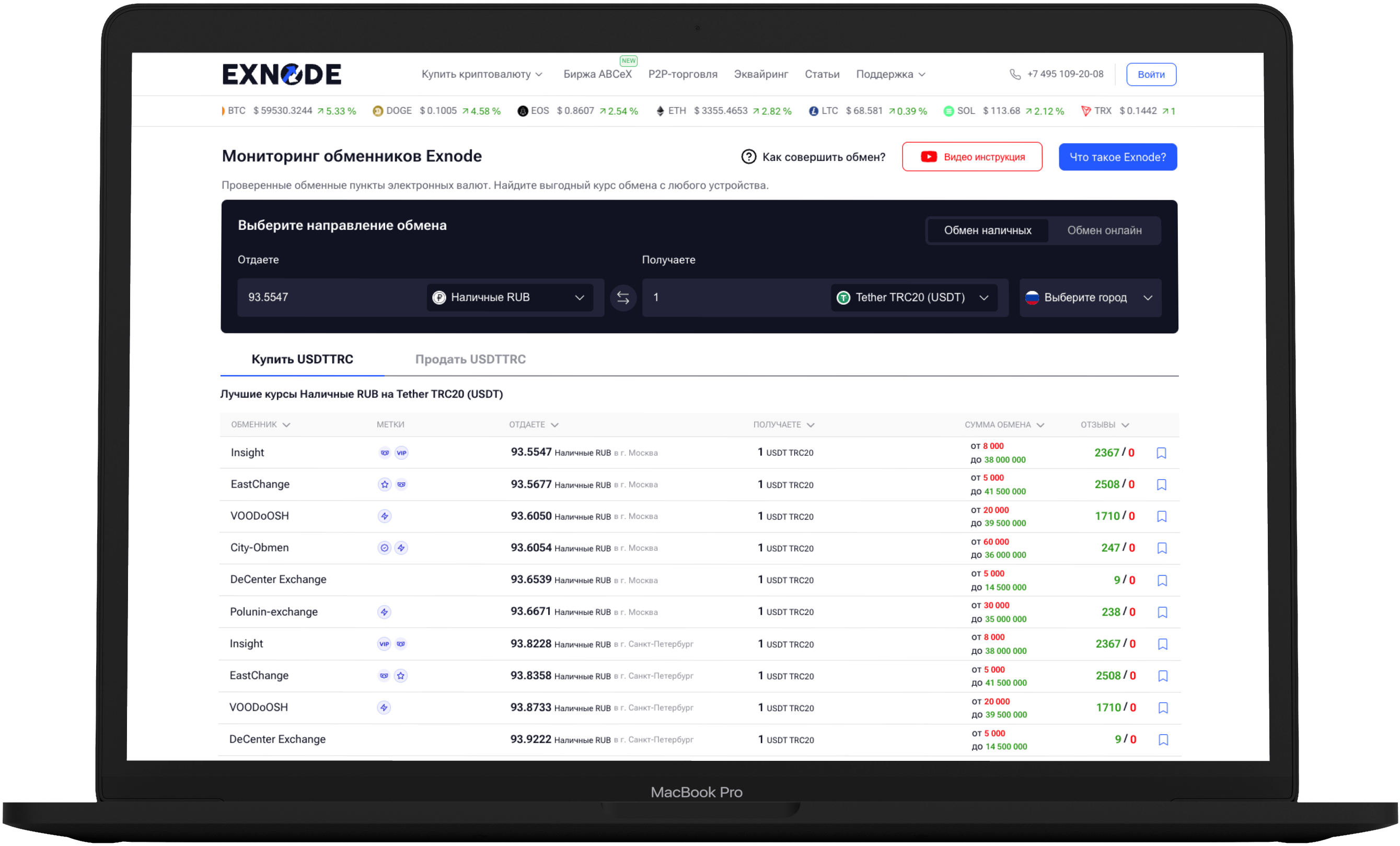Click lightning badge in Polunin-exchange row
Screen dimensions: 1400x846
384,612
